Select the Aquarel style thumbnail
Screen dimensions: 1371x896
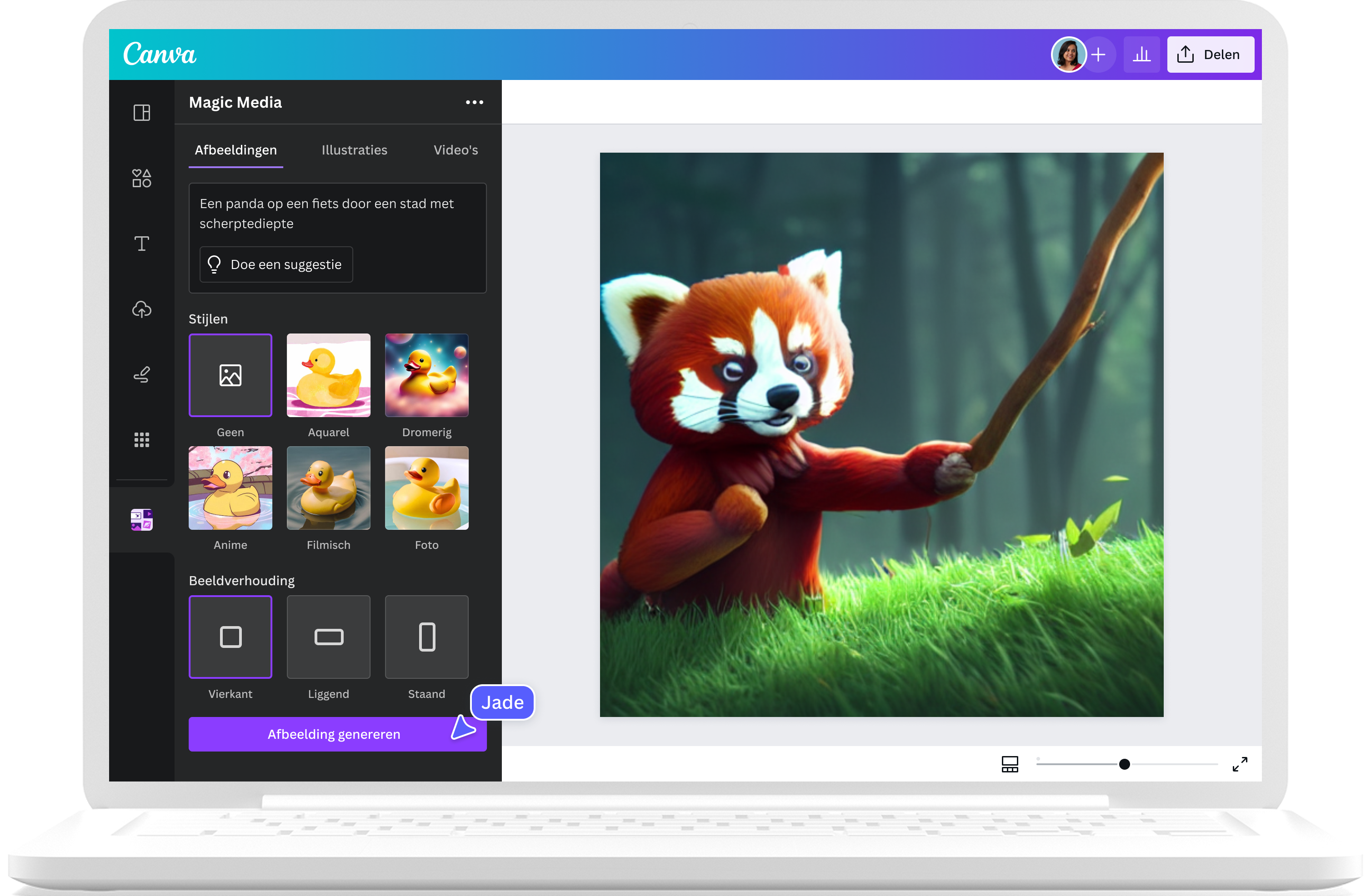[x=328, y=375]
